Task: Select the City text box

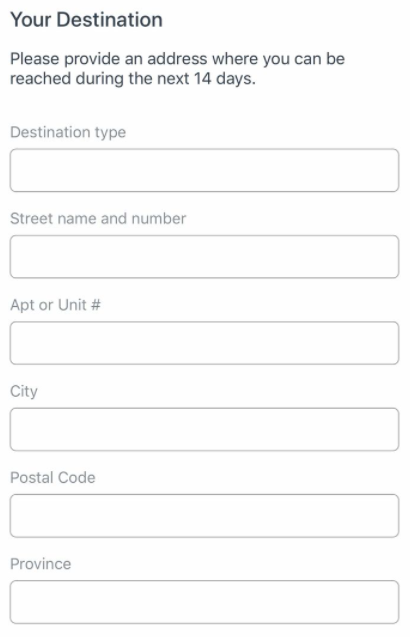Action: point(204,429)
